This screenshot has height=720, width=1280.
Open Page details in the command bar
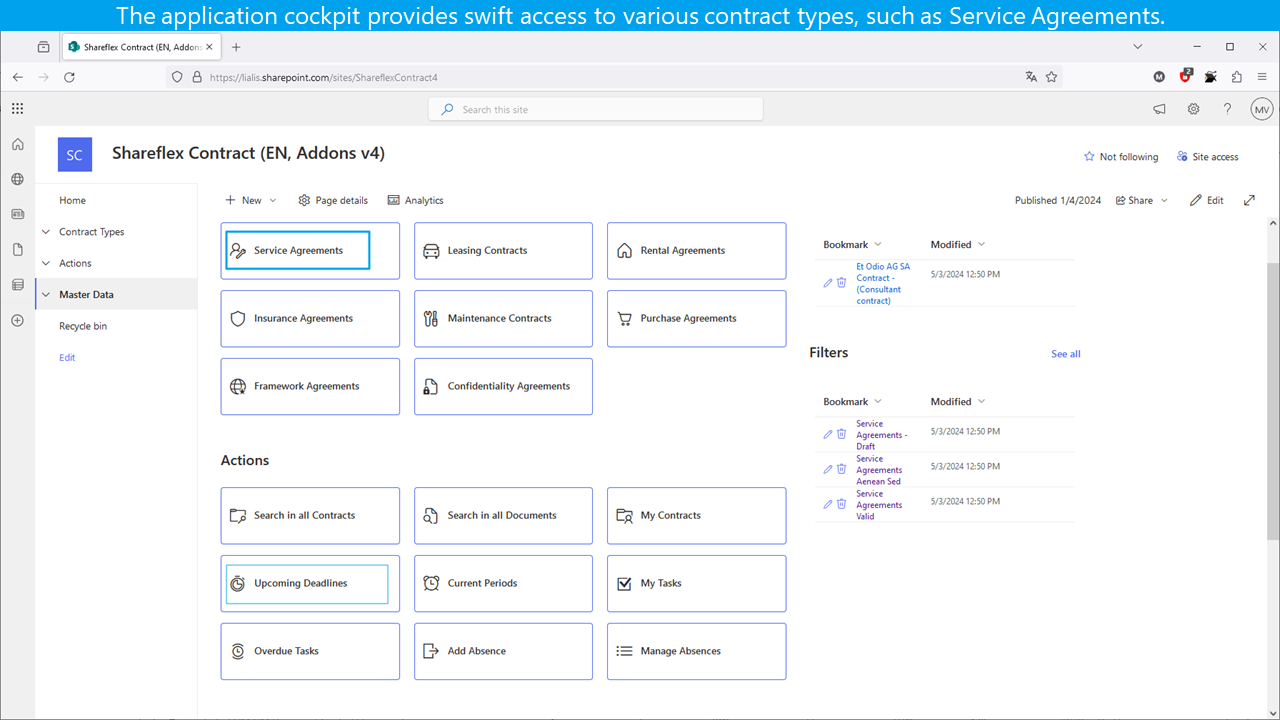click(333, 200)
